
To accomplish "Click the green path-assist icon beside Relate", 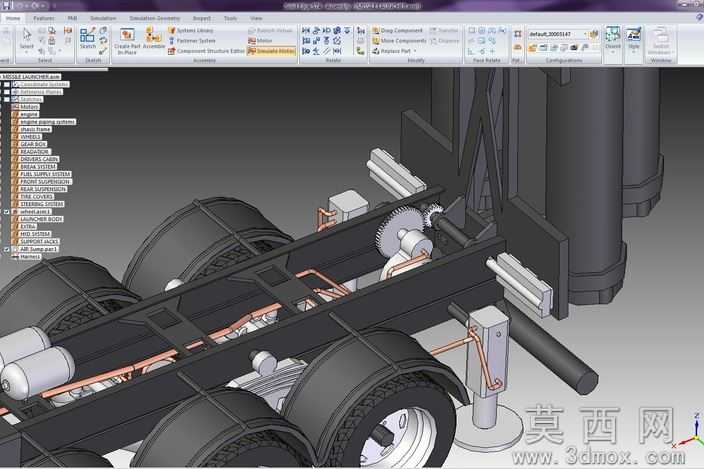I will click(361, 51).
